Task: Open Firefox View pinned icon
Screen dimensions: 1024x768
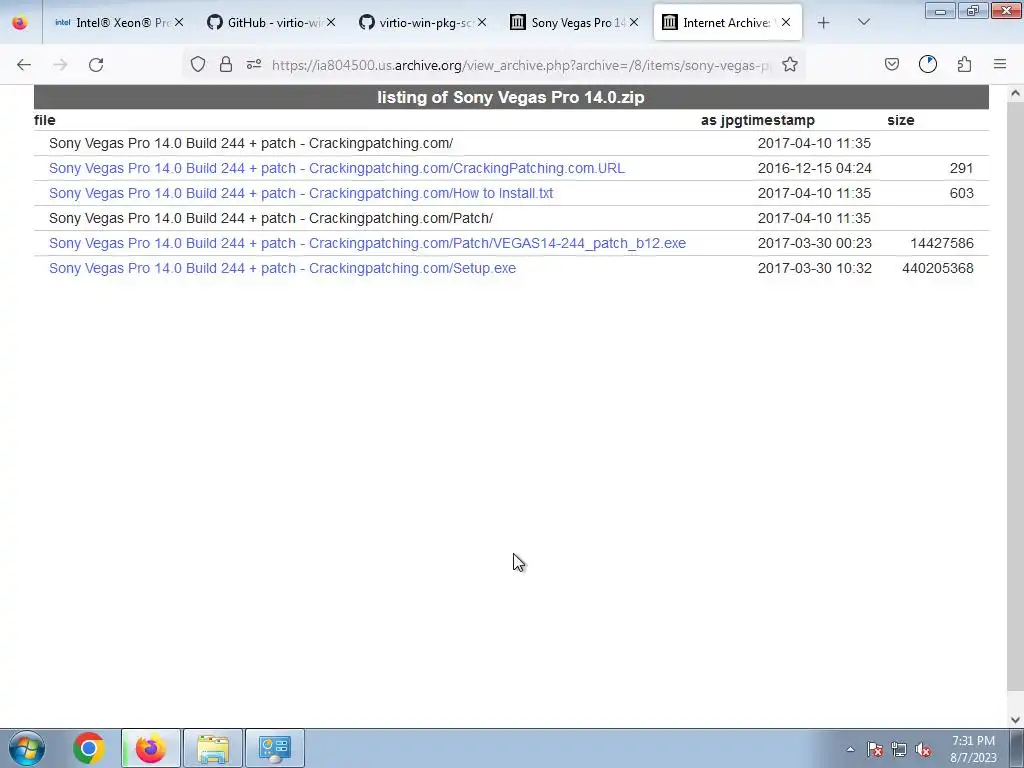Action: pyautogui.click(x=20, y=23)
